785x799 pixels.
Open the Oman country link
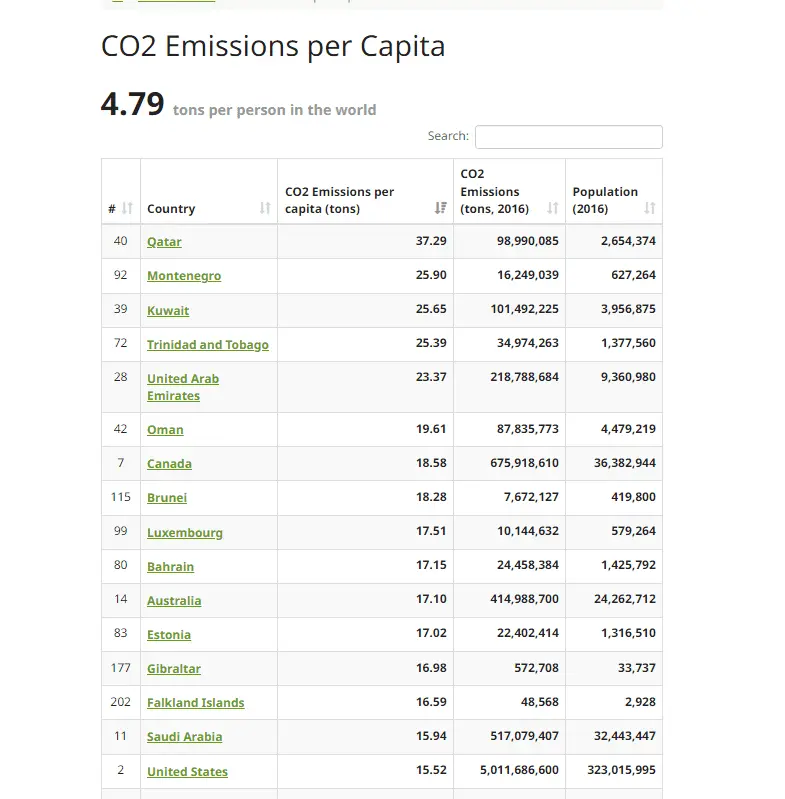click(x=165, y=430)
